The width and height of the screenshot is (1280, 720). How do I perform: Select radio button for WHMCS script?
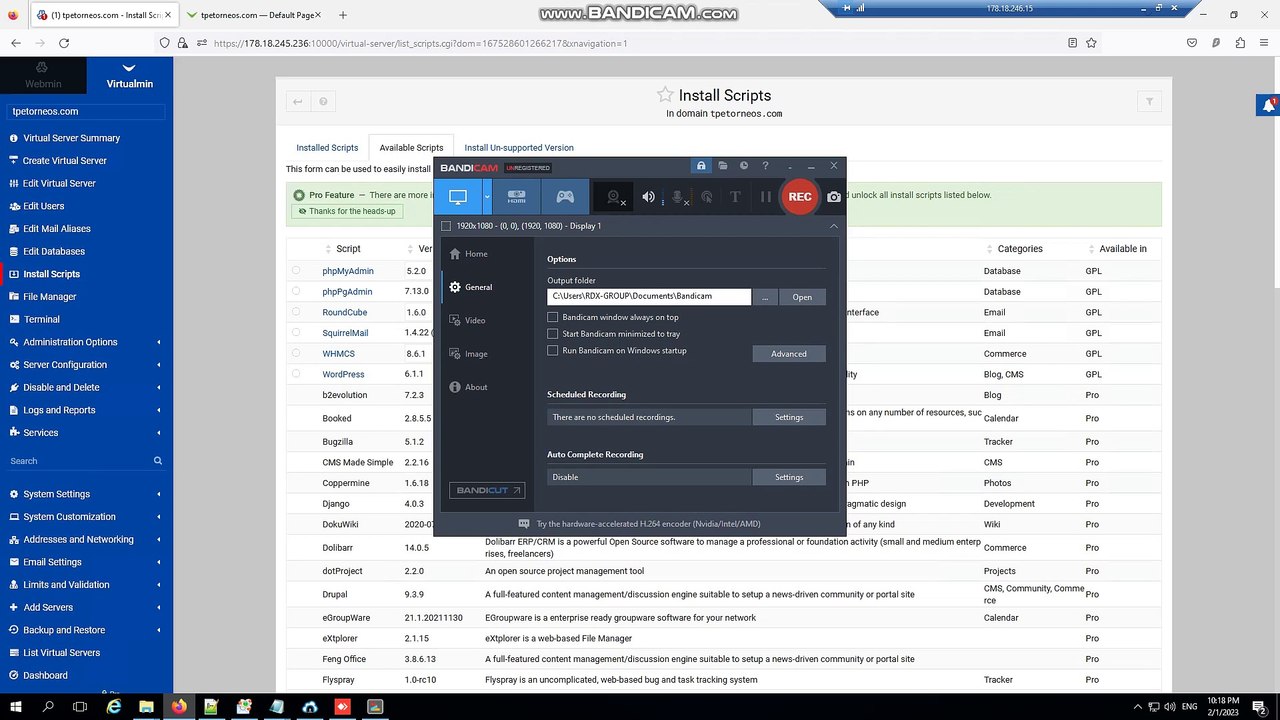[296, 353]
